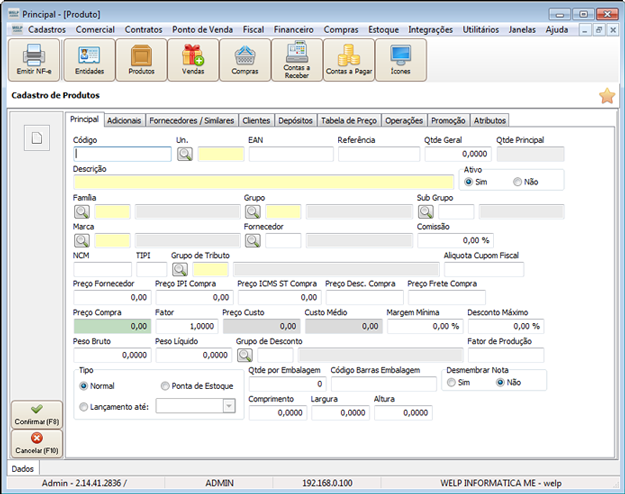
Task: Switch to the Tabela de Preço tab
Action: 349,120
